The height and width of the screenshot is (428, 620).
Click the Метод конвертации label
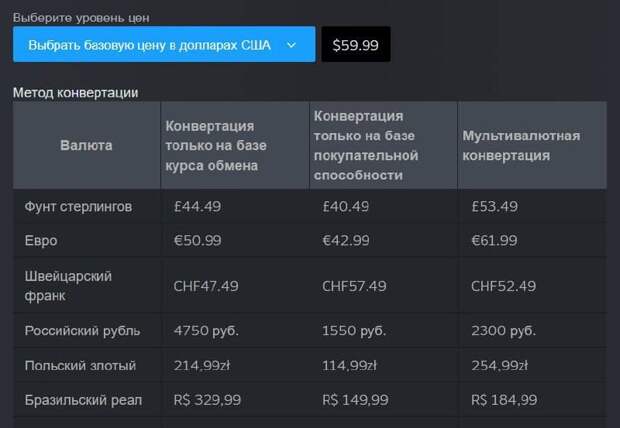(75, 93)
